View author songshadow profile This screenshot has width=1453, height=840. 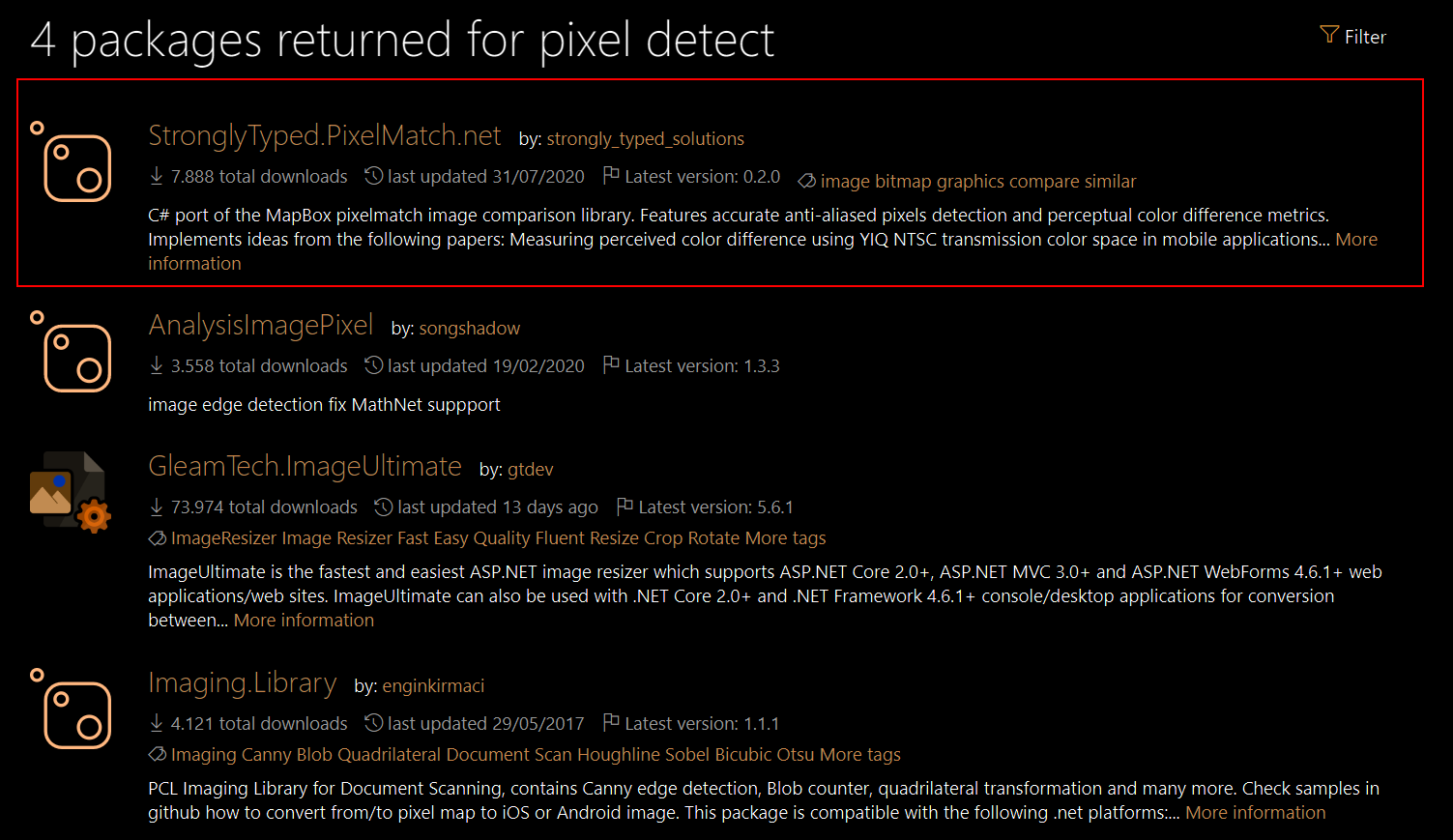point(469,328)
